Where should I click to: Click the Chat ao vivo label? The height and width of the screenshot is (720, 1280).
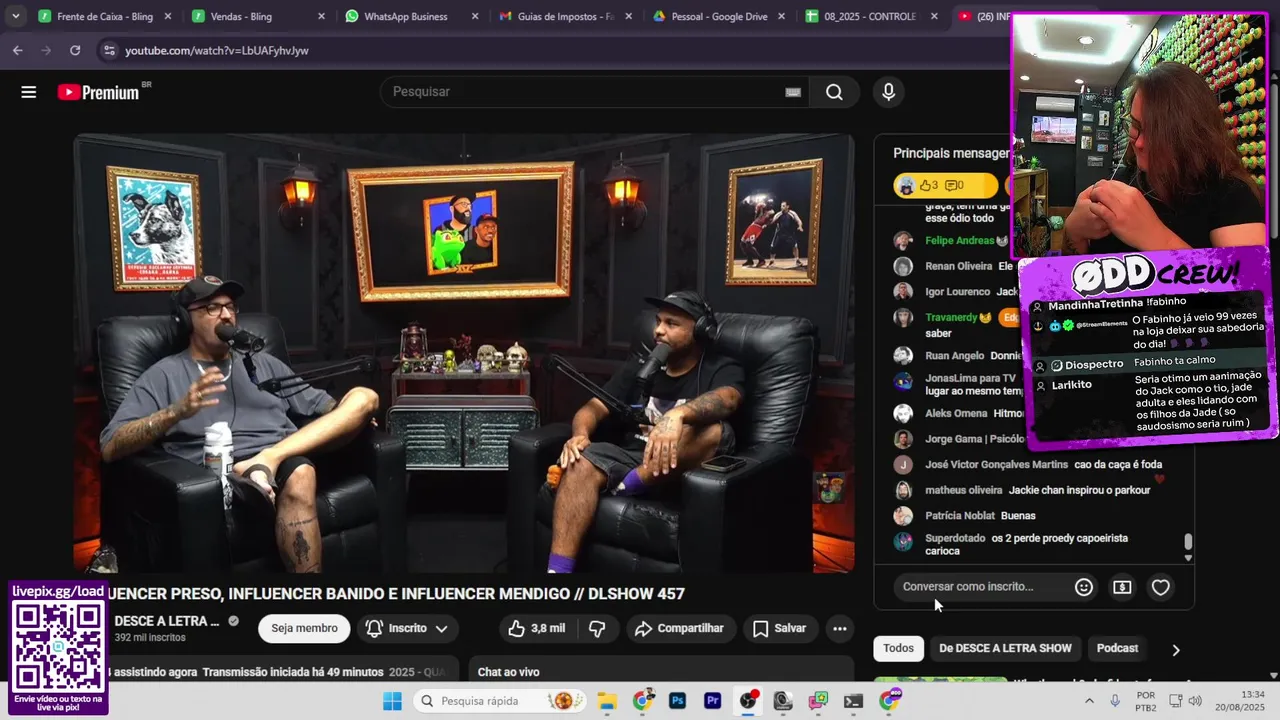(x=508, y=672)
